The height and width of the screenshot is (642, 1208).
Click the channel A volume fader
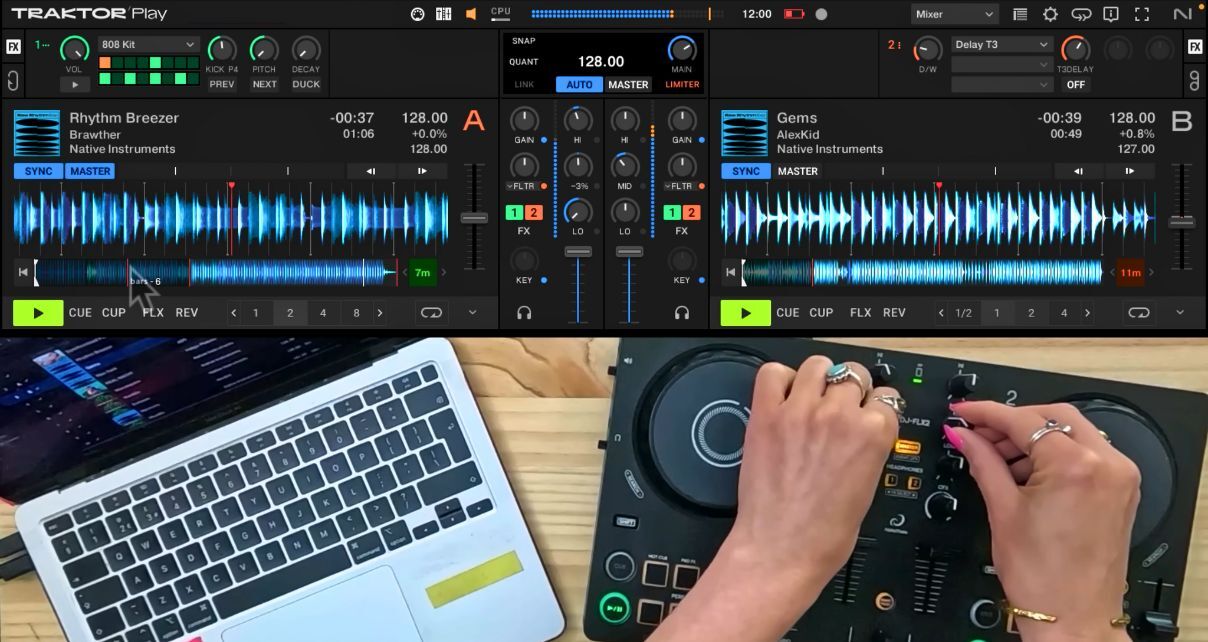pos(578,251)
